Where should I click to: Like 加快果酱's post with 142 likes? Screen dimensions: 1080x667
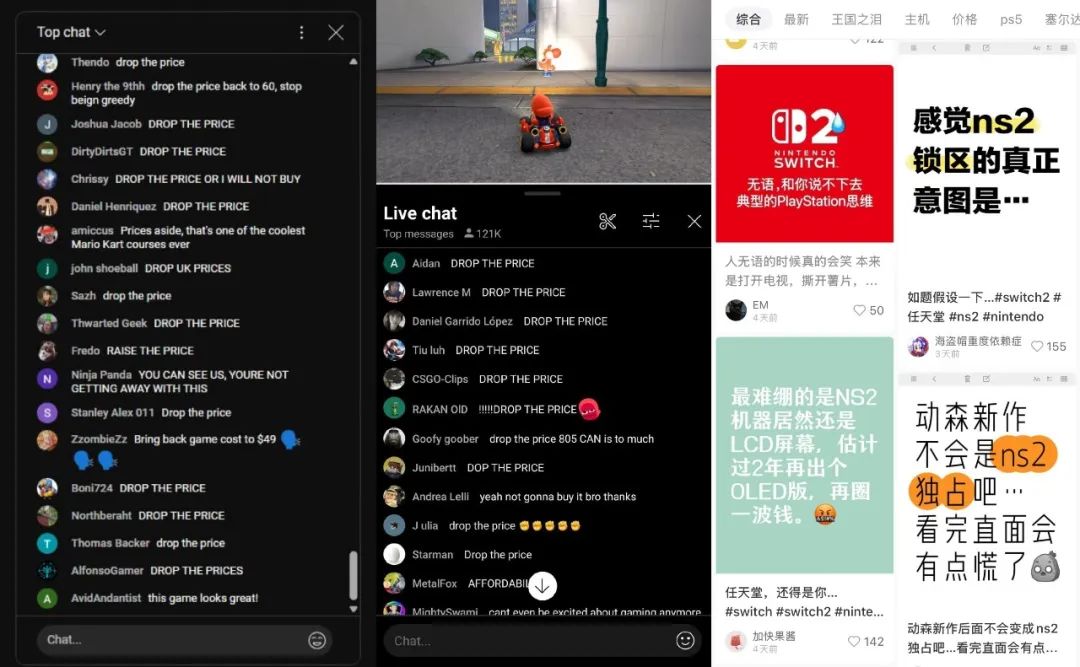pyautogui.click(x=854, y=642)
